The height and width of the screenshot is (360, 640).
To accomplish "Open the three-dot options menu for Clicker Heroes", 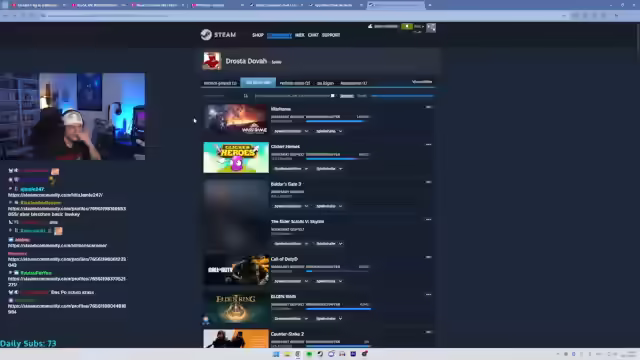I will pyautogui.click(x=428, y=144).
